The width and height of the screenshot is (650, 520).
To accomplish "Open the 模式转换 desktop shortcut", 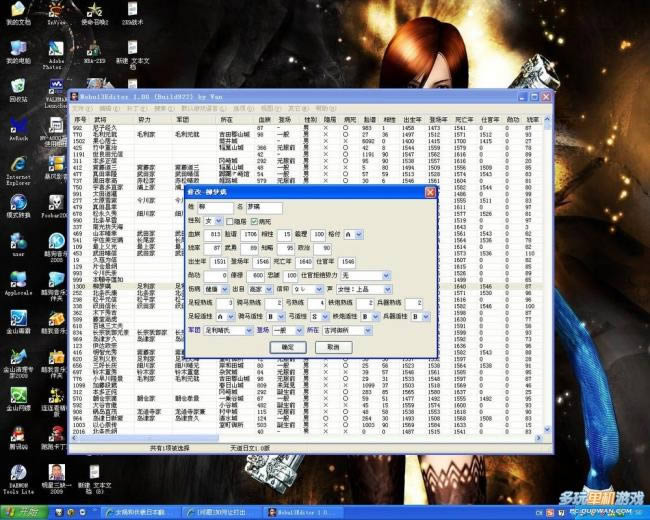I will [x=18, y=206].
